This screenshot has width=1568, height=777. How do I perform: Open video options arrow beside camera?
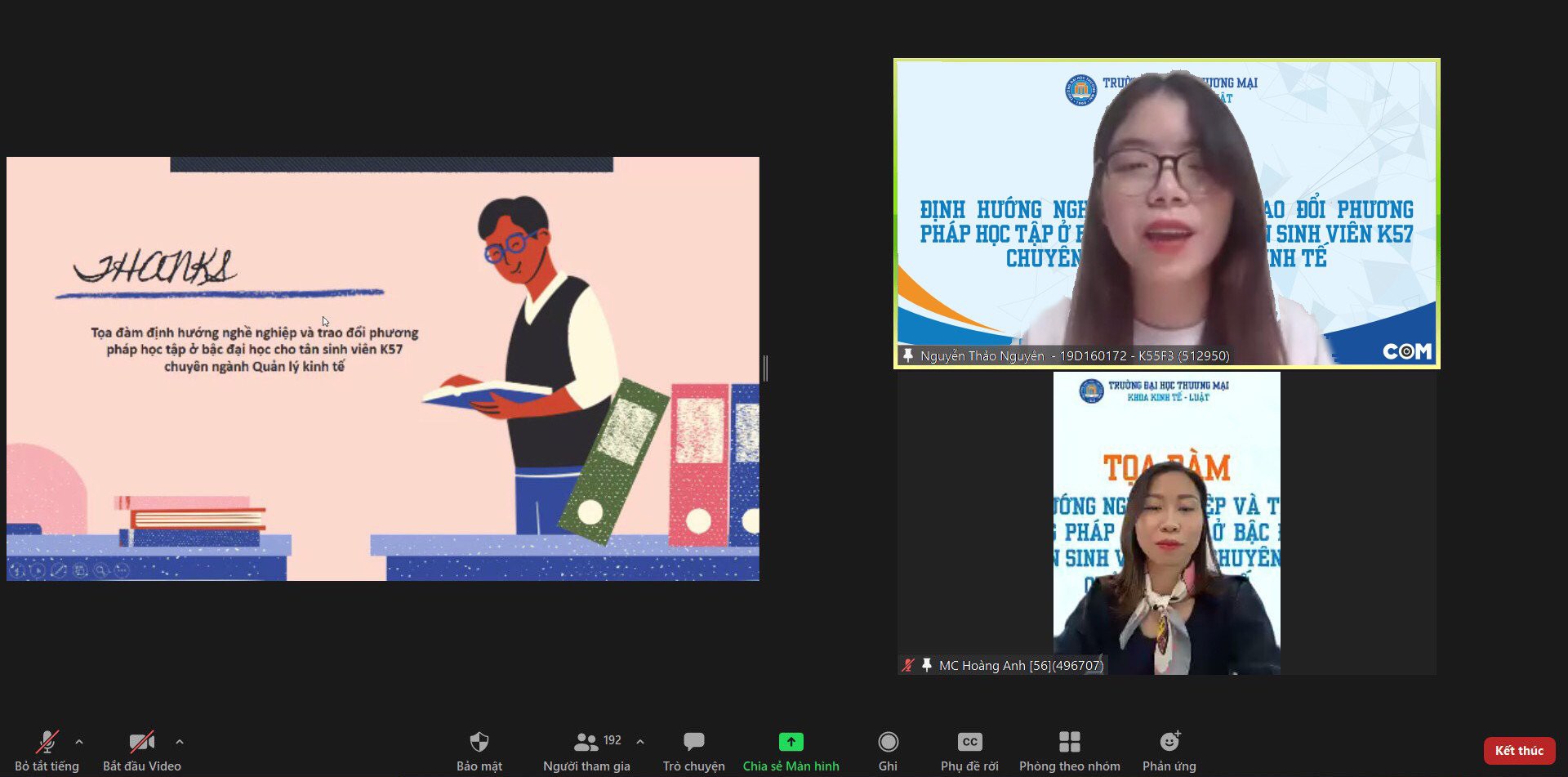(180, 742)
